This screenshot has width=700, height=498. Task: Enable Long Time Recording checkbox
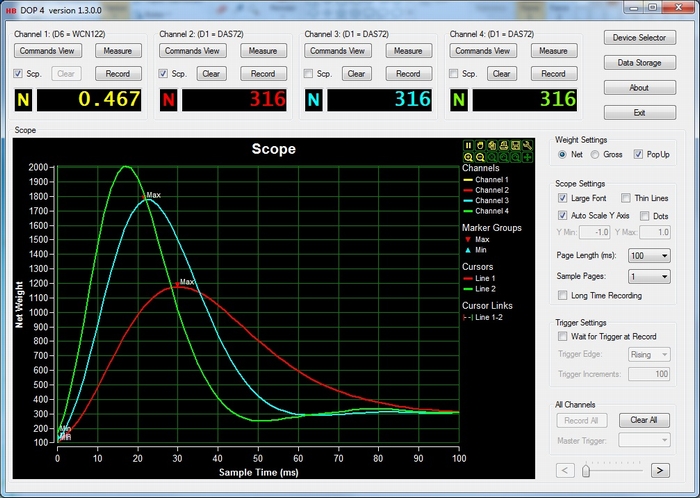click(x=562, y=295)
